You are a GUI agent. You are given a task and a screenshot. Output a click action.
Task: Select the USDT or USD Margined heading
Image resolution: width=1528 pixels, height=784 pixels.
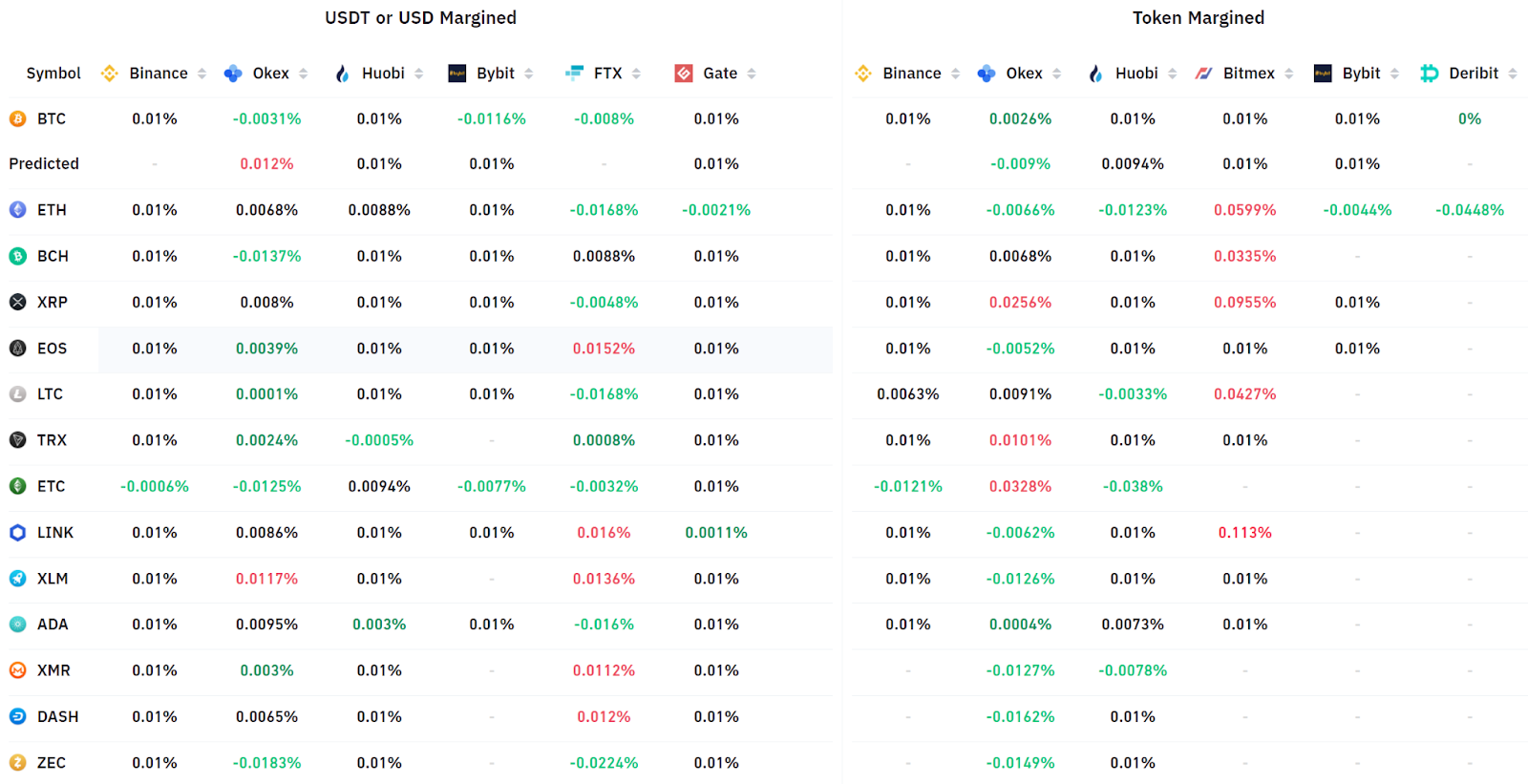(420, 18)
